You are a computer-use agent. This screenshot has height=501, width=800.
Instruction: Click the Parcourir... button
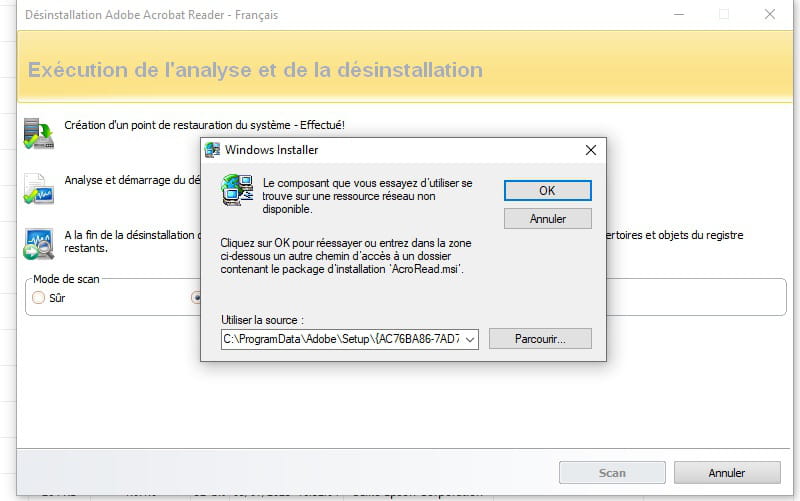(x=540, y=339)
